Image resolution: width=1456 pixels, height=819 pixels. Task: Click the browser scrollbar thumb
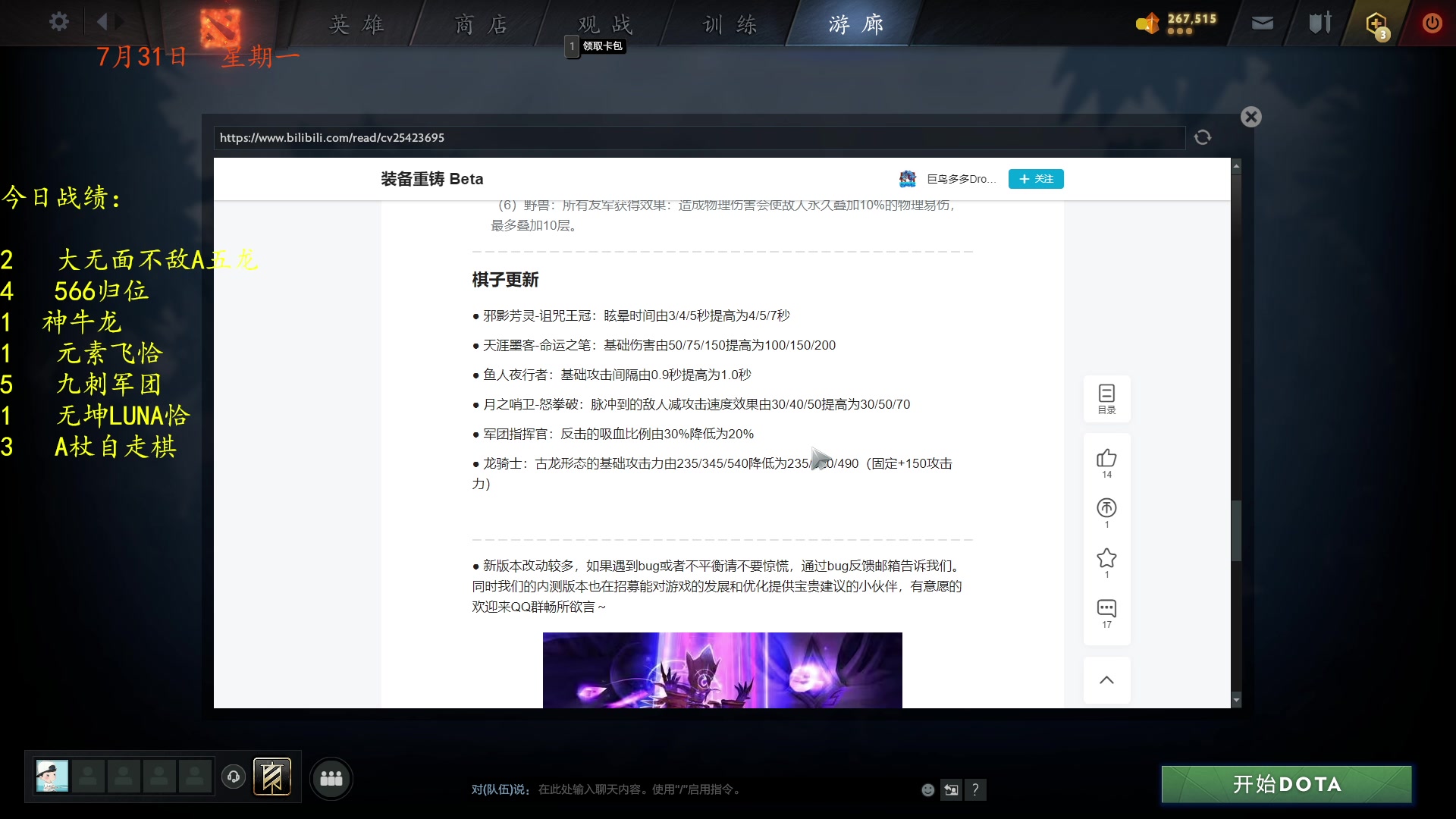(1236, 531)
